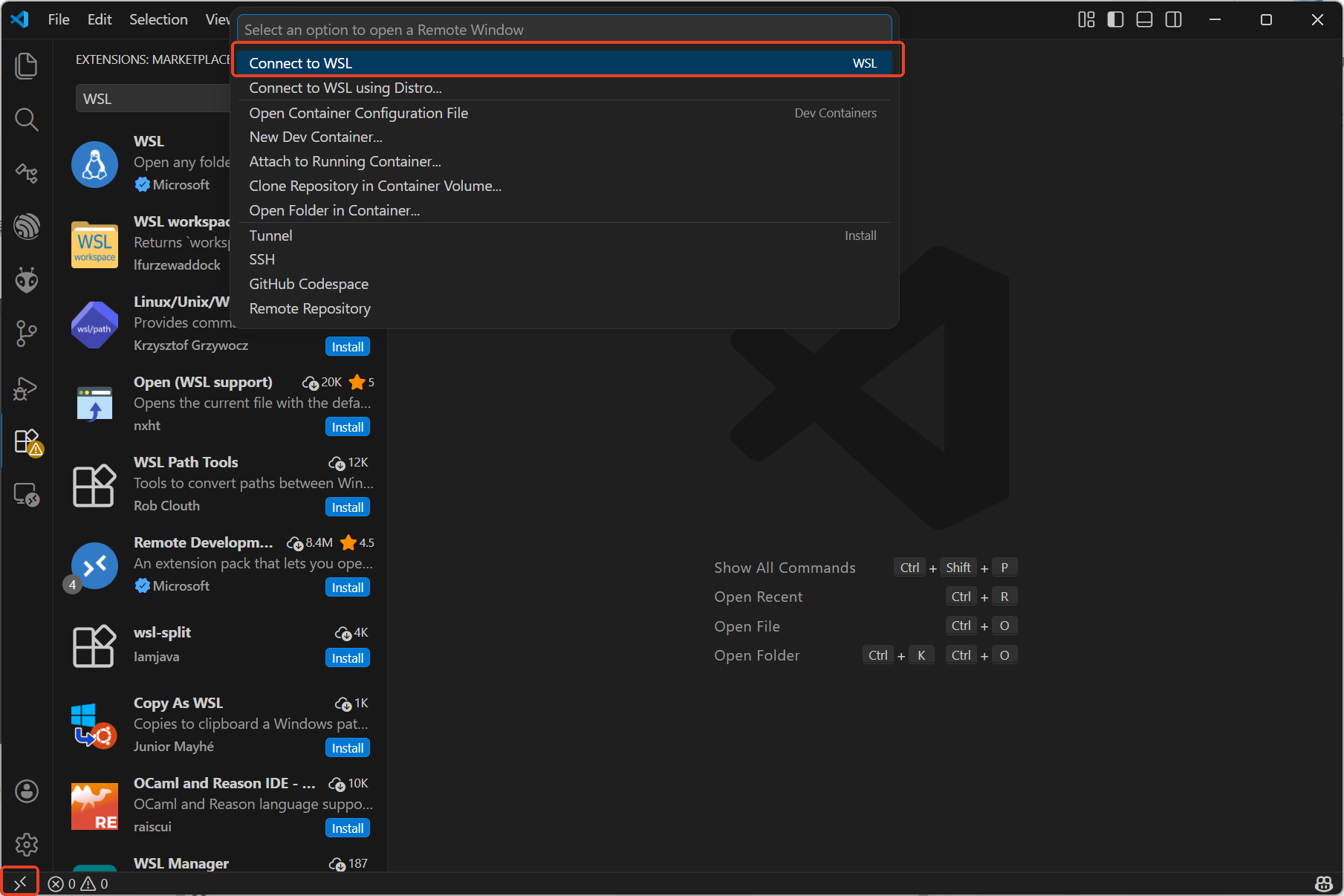Select the OCaml and Reason IDE icon
Screen dimensions: 1344x896
(94, 806)
